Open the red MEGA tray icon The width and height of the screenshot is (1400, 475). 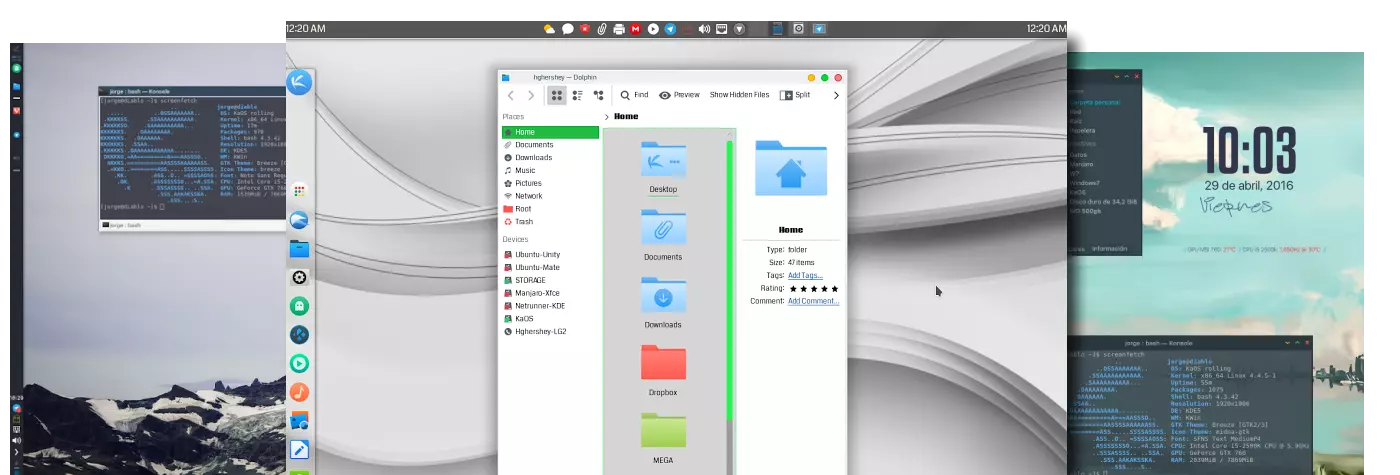pos(635,29)
